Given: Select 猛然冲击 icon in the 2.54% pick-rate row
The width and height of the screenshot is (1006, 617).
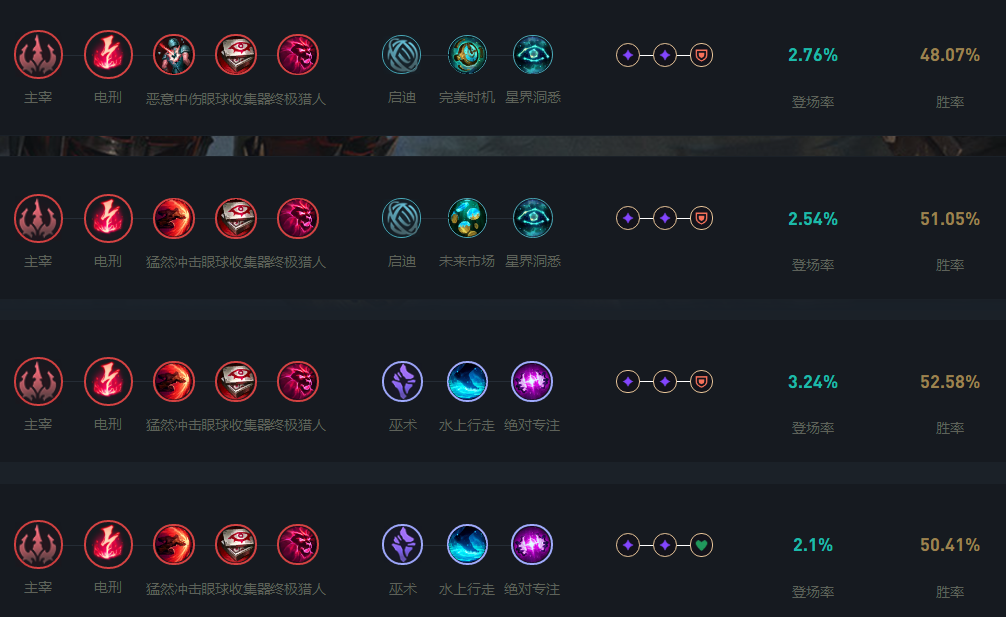Looking at the screenshot, I should (x=174, y=218).
